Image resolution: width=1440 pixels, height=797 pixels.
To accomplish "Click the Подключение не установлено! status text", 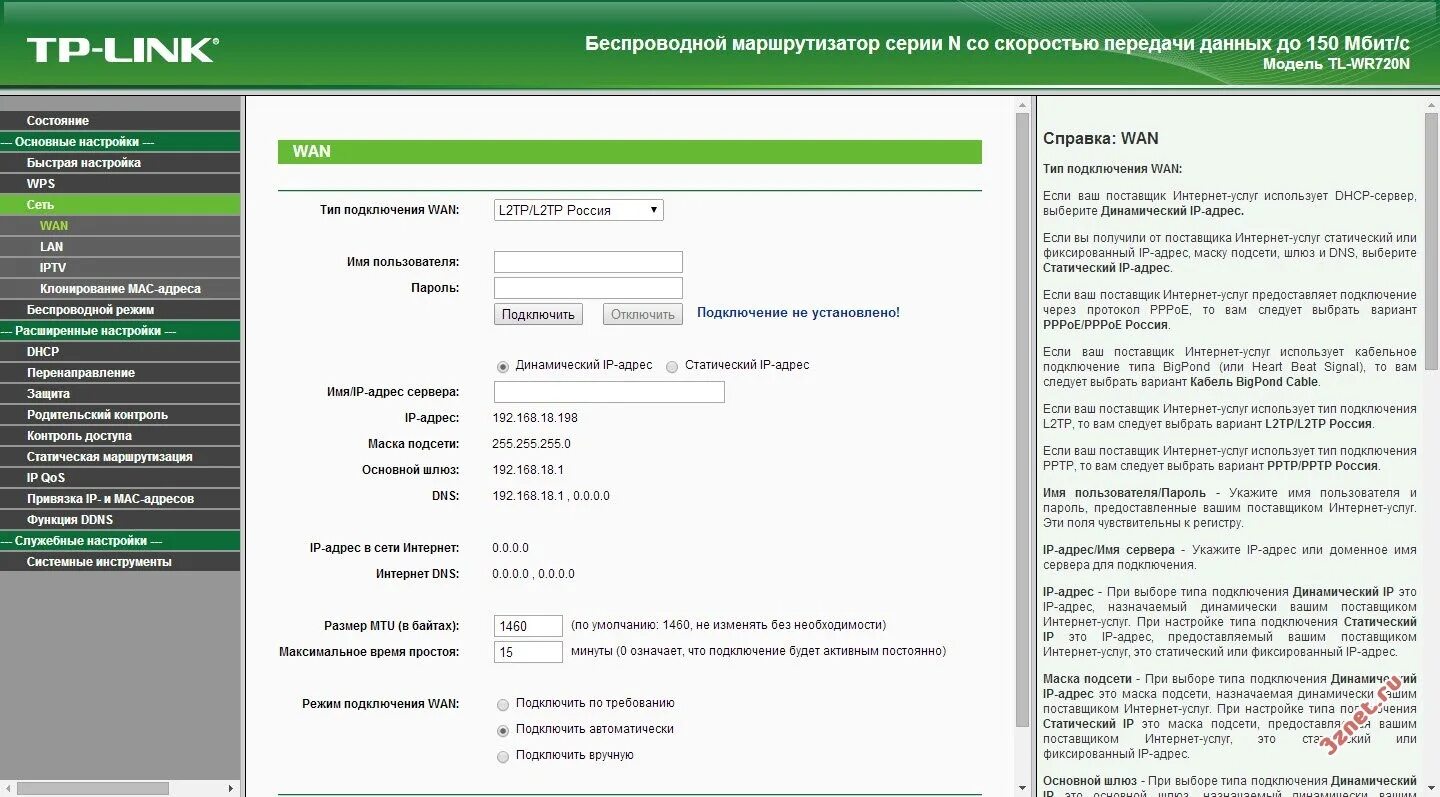I will [798, 313].
